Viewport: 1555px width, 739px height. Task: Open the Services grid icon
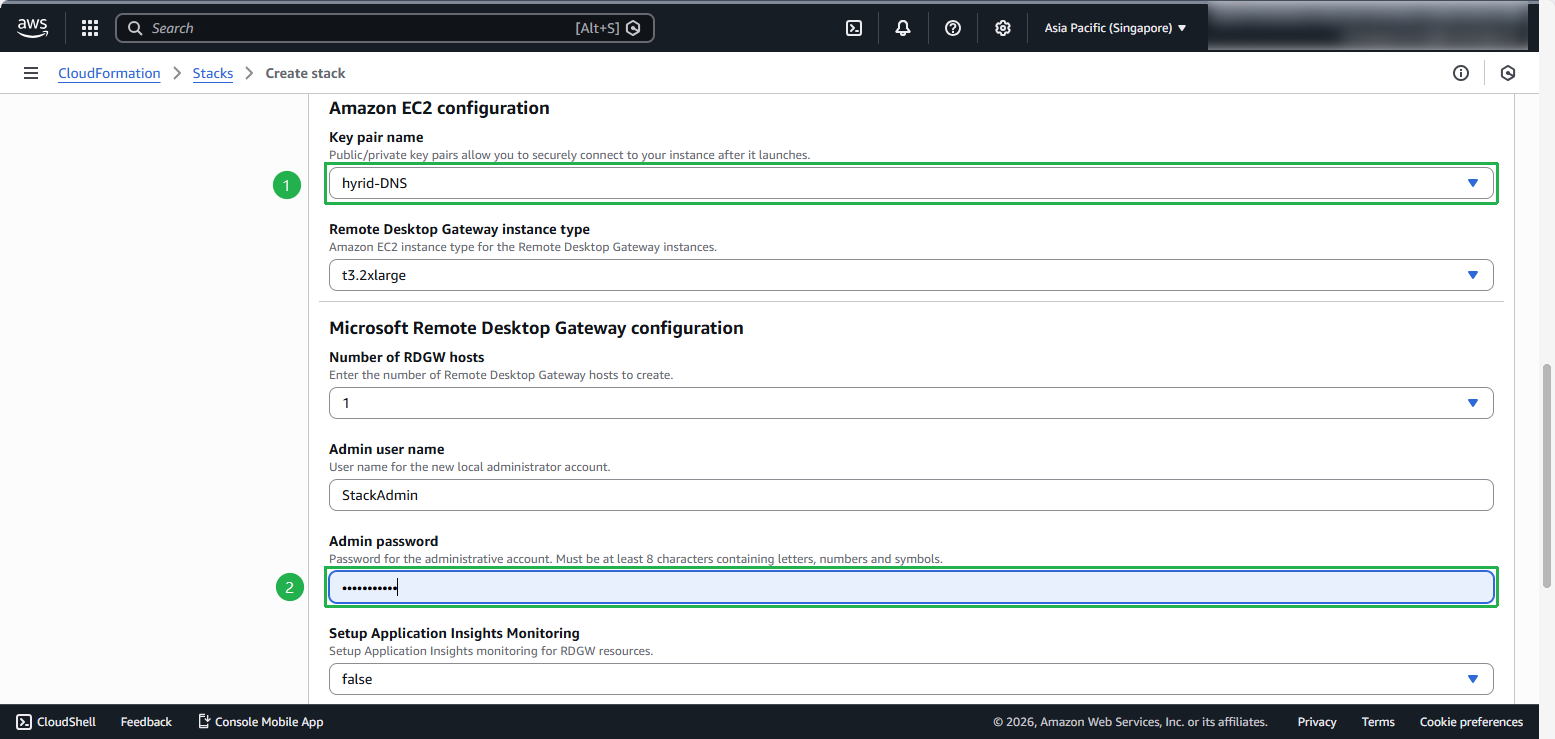pyautogui.click(x=89, y=27)
